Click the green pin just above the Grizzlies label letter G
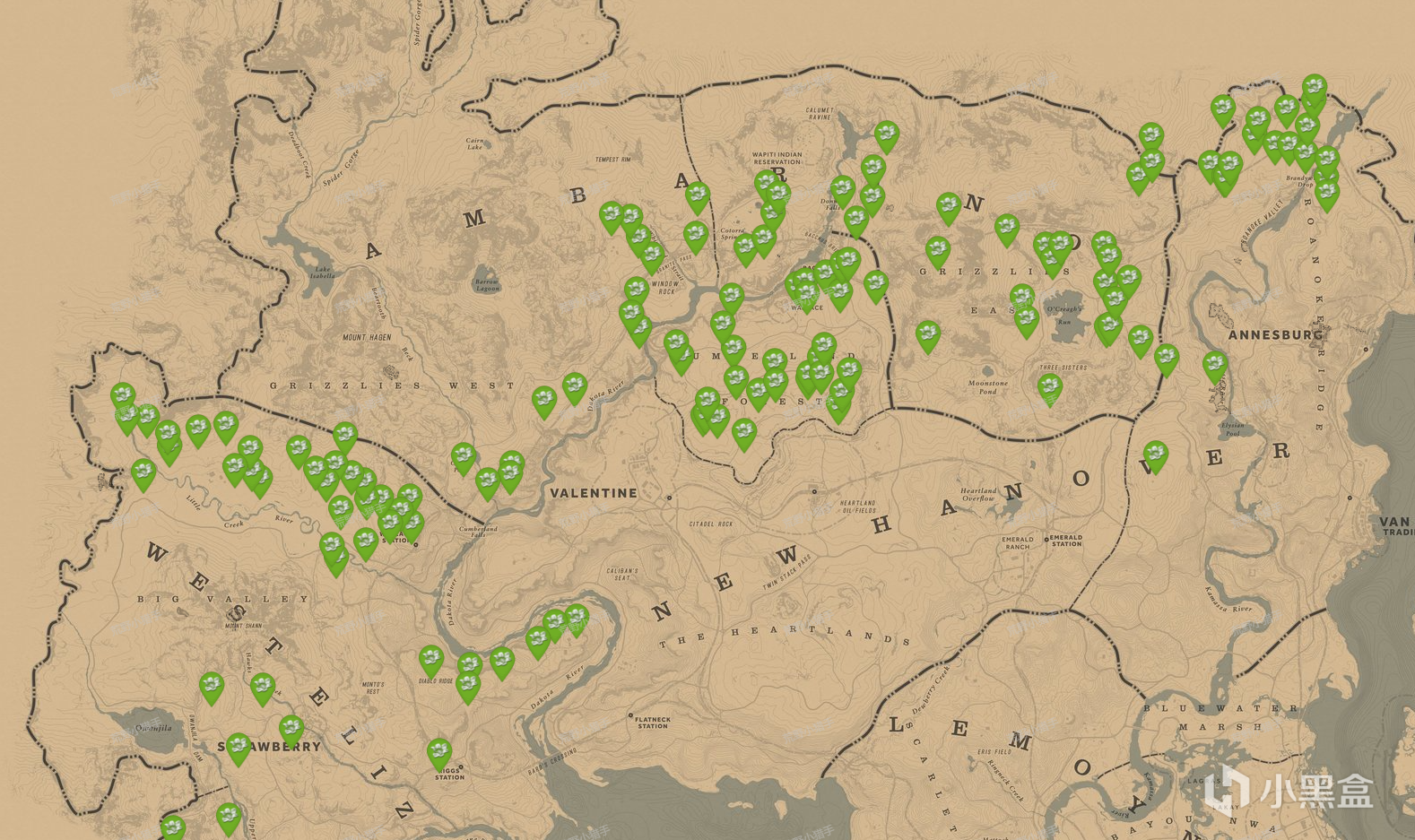The height and width of the screenshot is (840, 1415). [937, 252]
